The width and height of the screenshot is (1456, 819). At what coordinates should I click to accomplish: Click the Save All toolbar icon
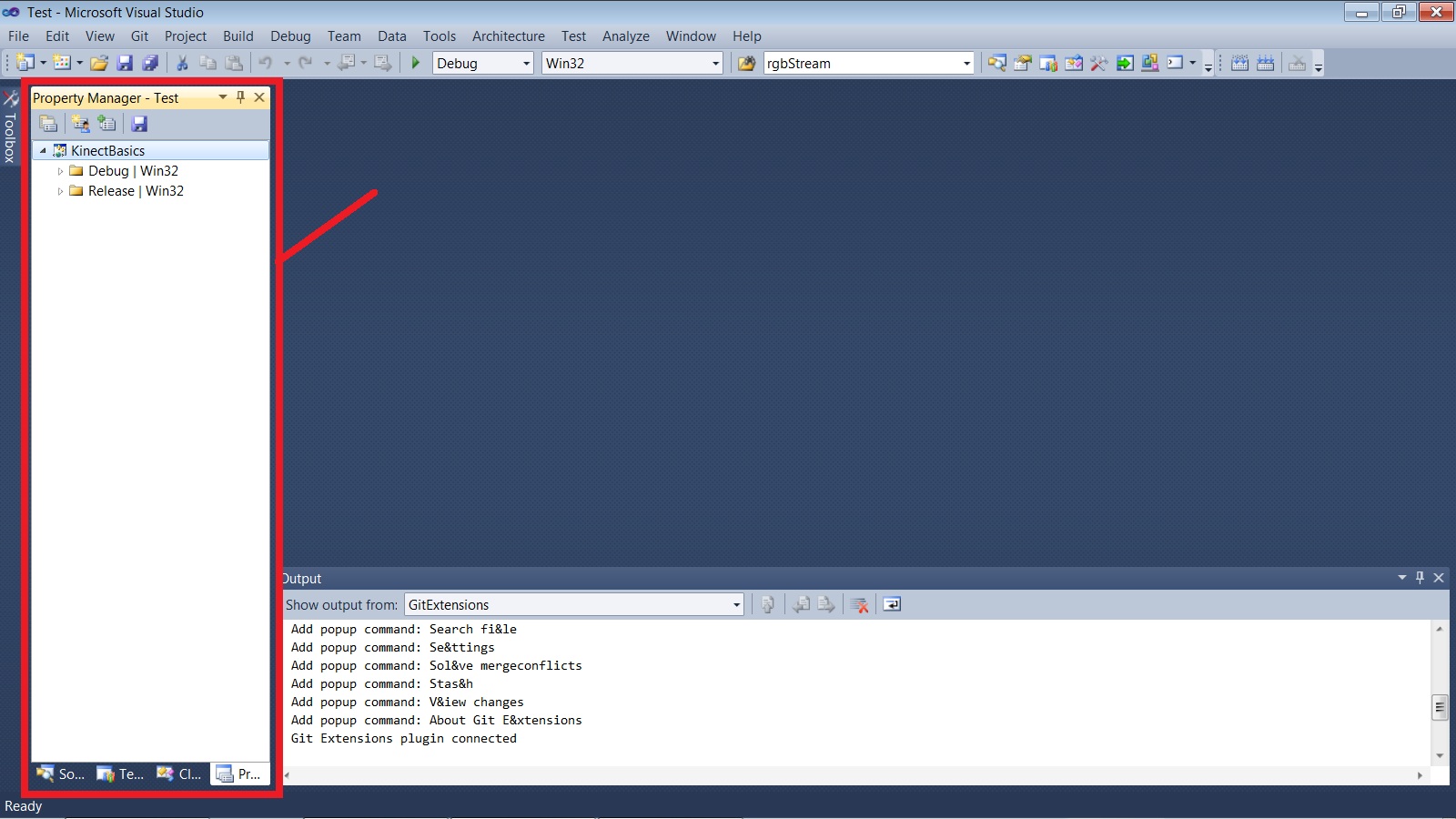tap(150, 63)
